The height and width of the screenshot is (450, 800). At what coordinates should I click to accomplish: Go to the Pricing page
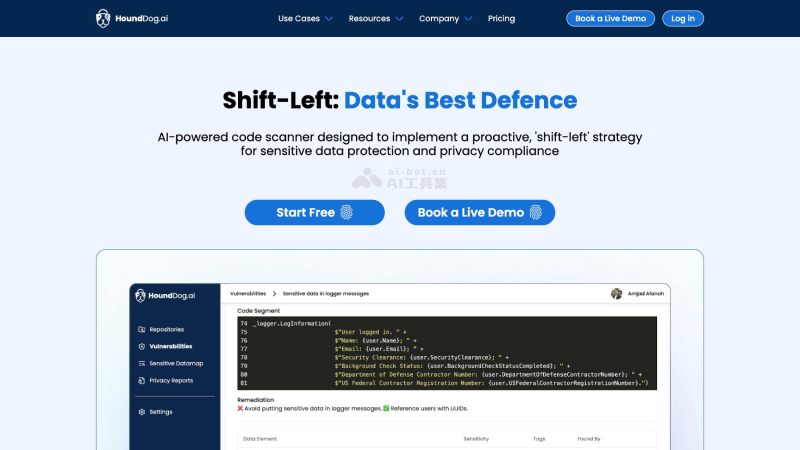click(x=502, y=18)
